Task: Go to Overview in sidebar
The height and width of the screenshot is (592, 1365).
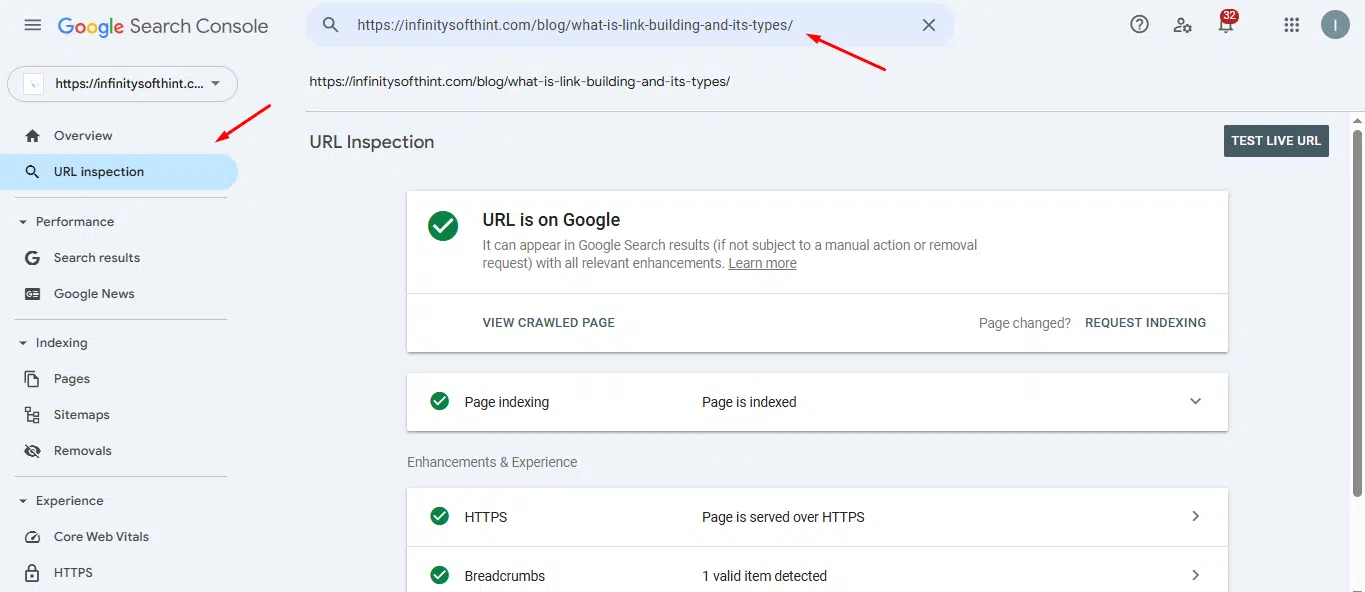Action: [83, 136]
